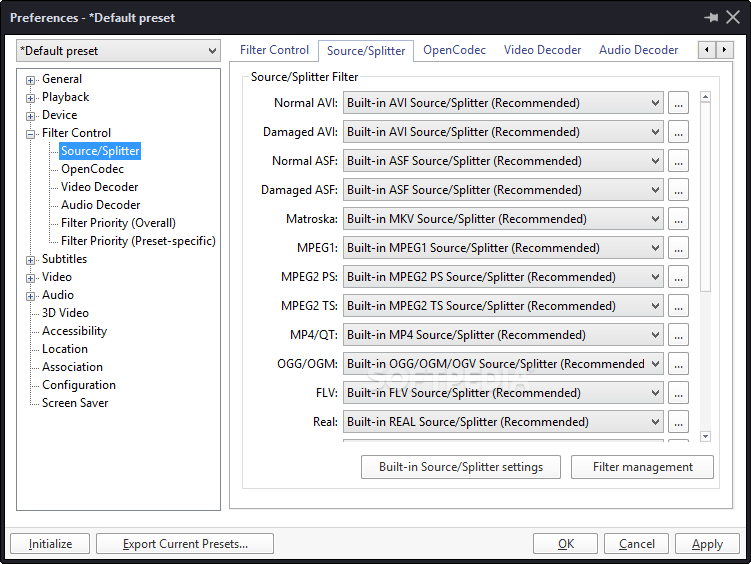Click the ellipsis button for MPEG1
Viewport: 751px width, 564px height.
click(x=678, y=248)
